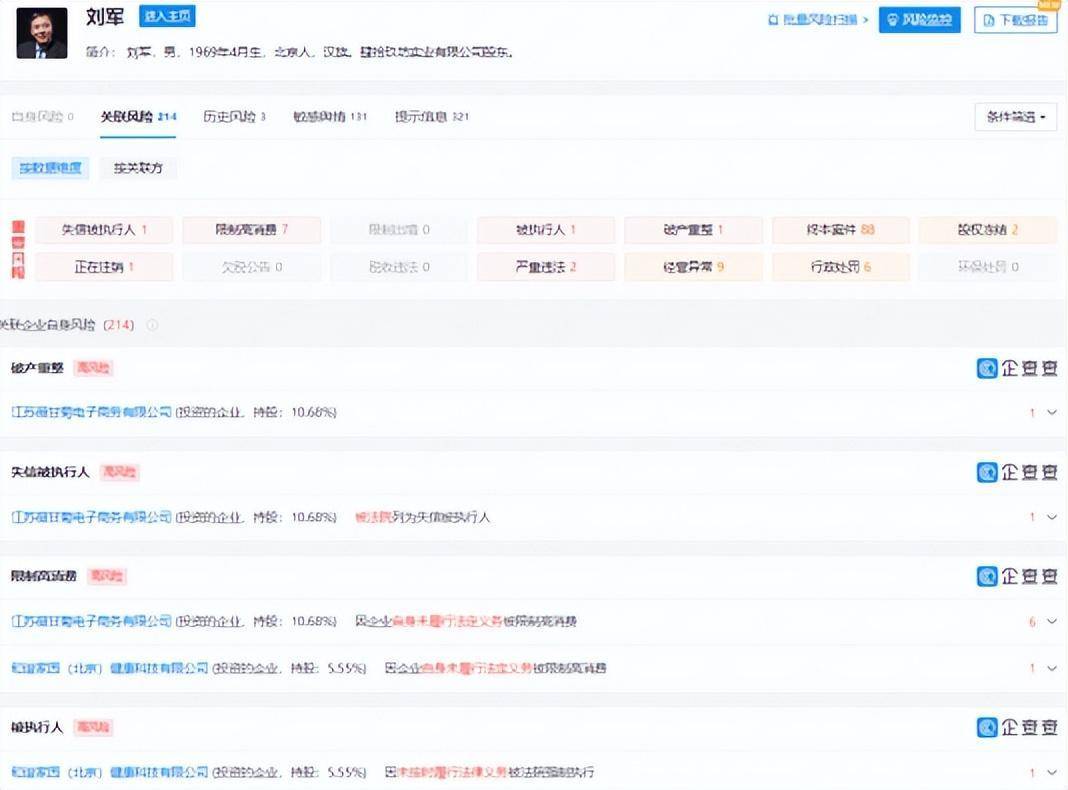Open the 敏感舆情 tab

click(329, 117)
